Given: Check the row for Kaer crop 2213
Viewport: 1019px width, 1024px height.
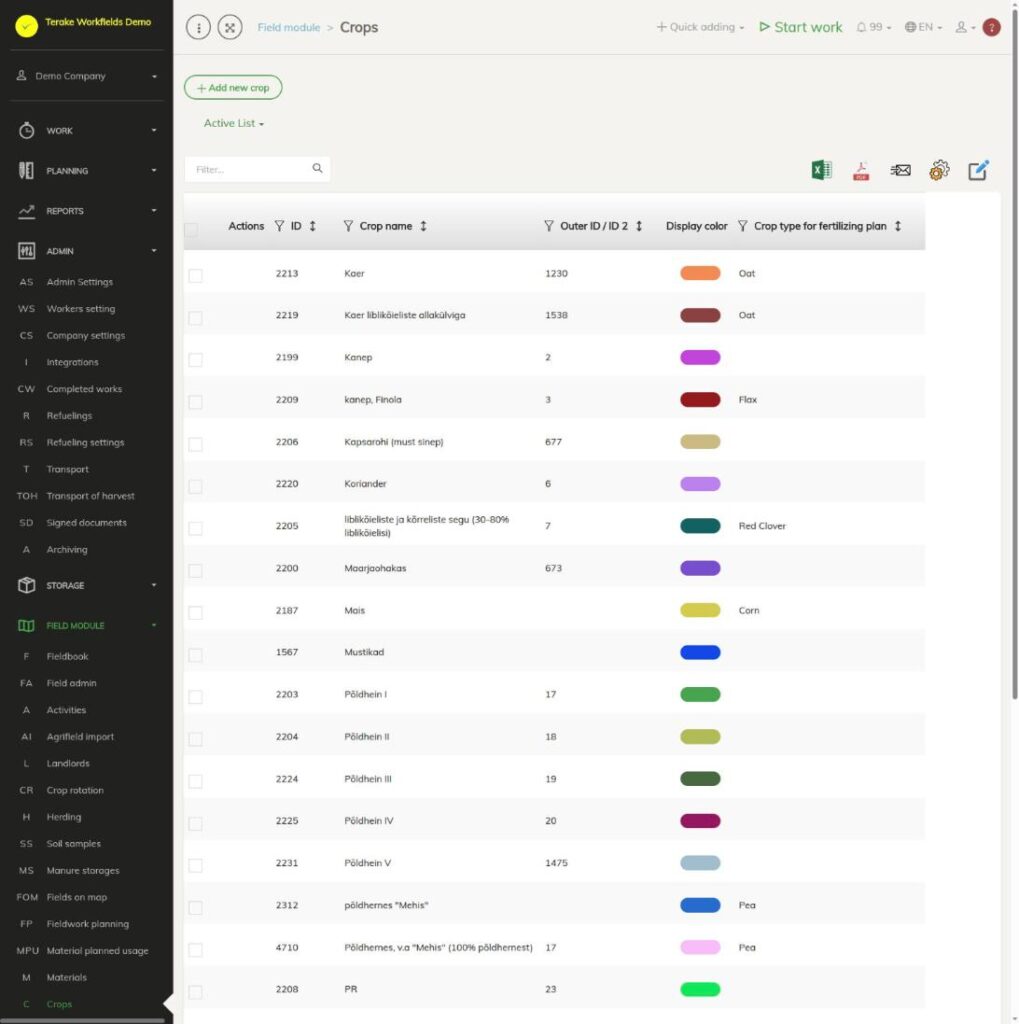Looking at the screenshot, I should click(x=195, y=276).
